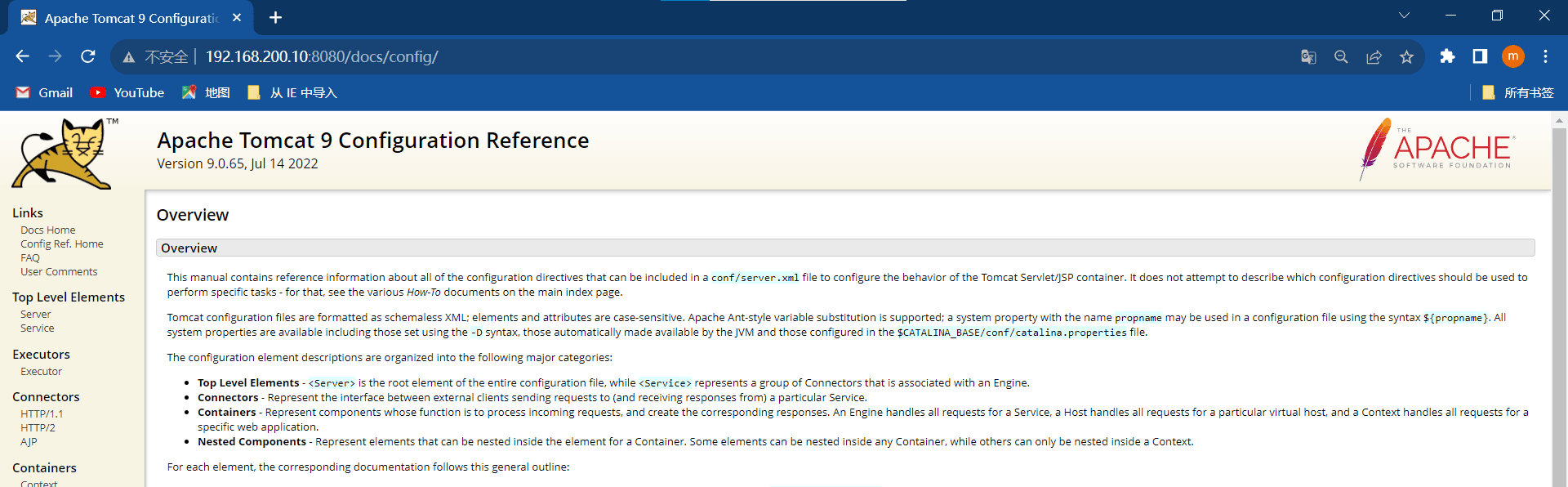Viewport: 1568px width, 487px height.
Task: Open the Service element link
Action: pyautogui.click(x=38, y=328)
